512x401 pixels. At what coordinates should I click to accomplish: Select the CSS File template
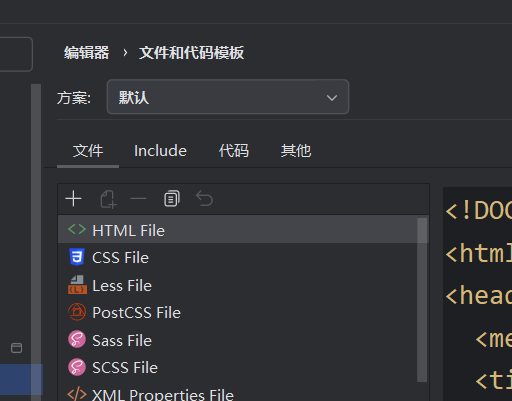click(x=237, y=257)
